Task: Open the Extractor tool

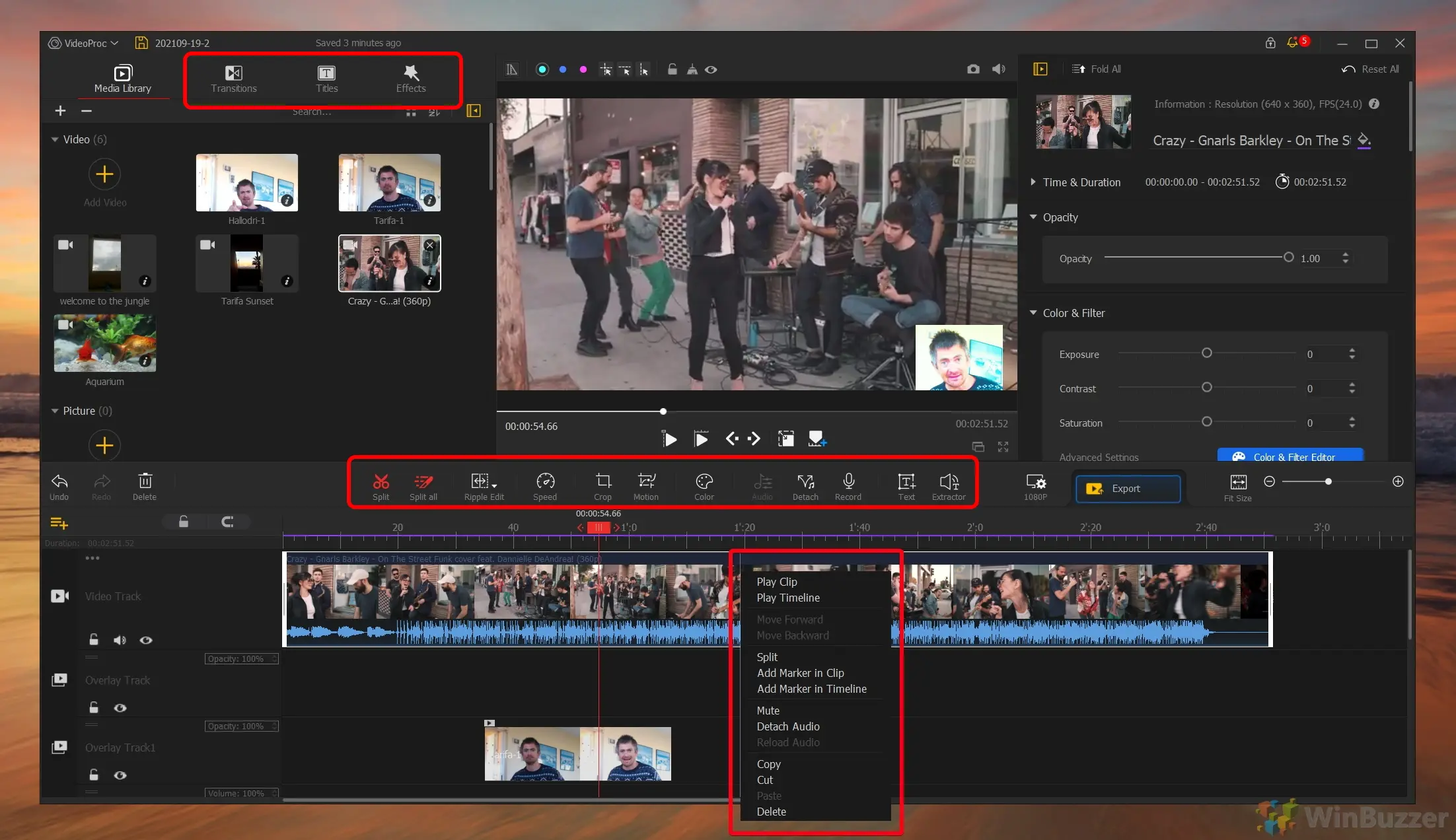Action: [949, 485]
